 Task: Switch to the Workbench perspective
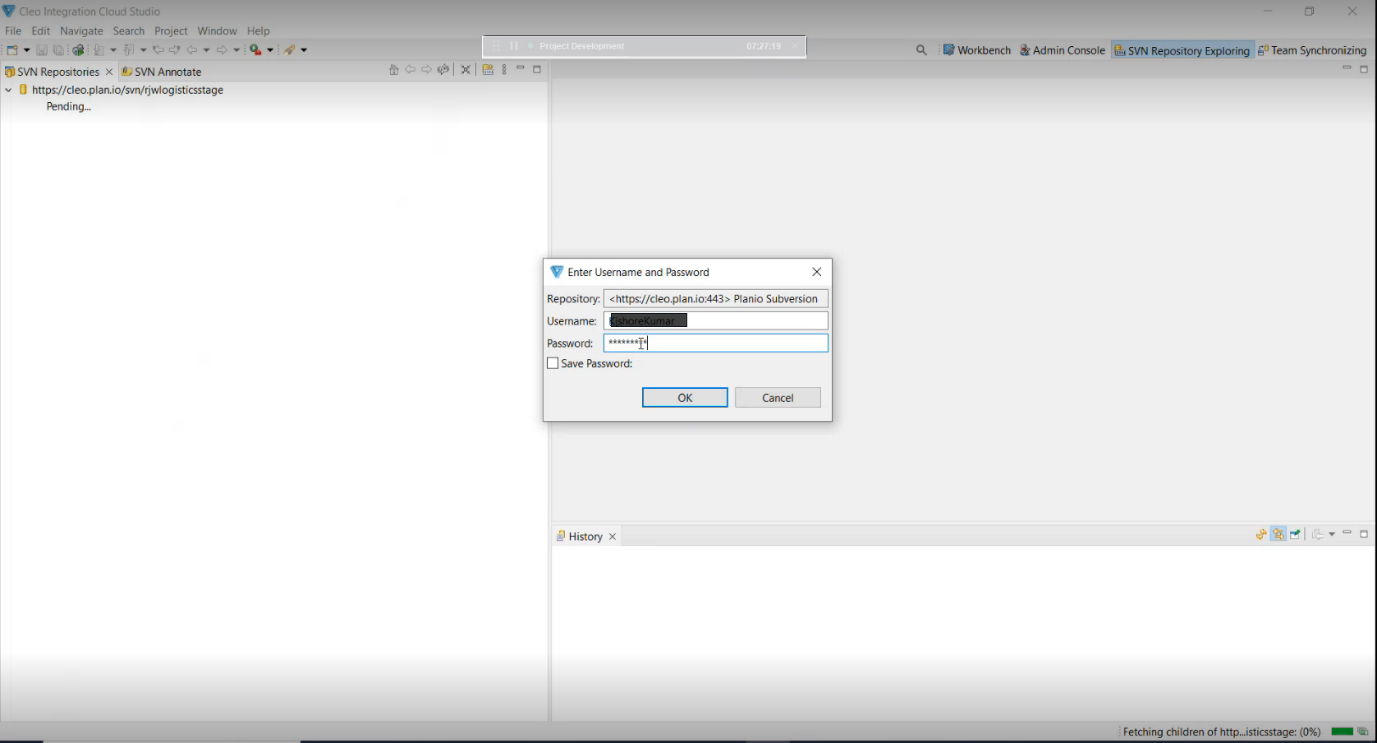pyautogui.click(x=977, y=50)
